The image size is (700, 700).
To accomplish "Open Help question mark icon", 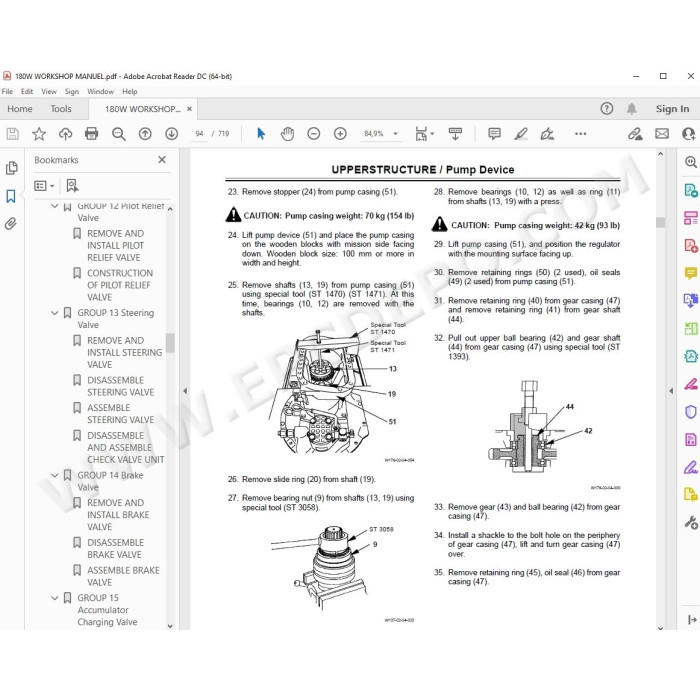I will pyautogui.click(x=607, y=108).
